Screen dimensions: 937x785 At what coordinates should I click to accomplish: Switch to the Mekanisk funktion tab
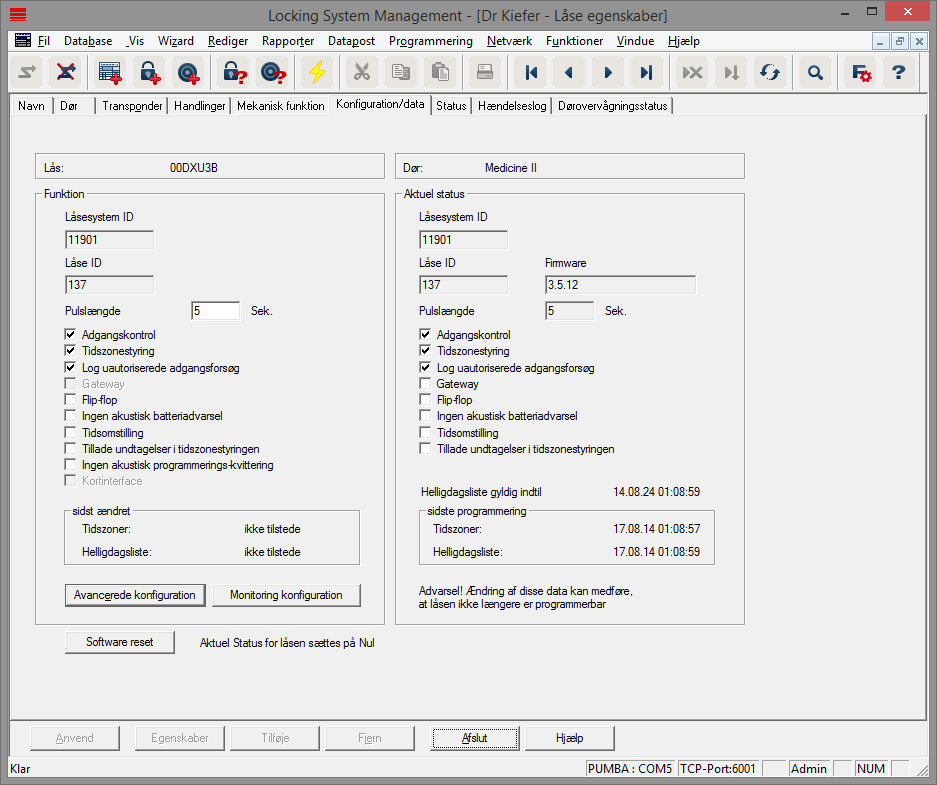pyautogui.click(x=278, y=104)
